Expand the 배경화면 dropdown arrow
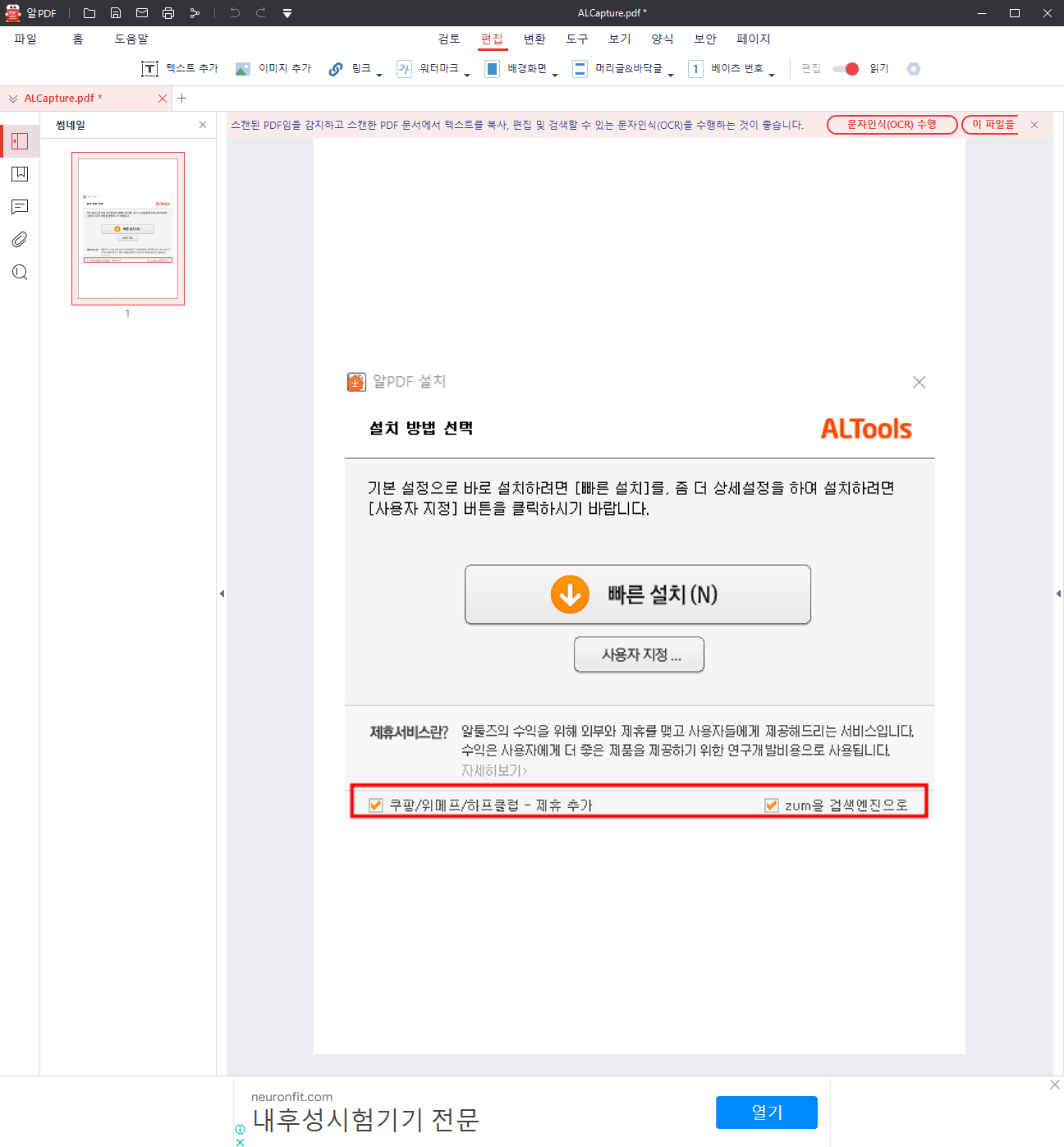The width and height of the screenshot is (1064, 1147). pyautogui.click(x=555, y=75)
